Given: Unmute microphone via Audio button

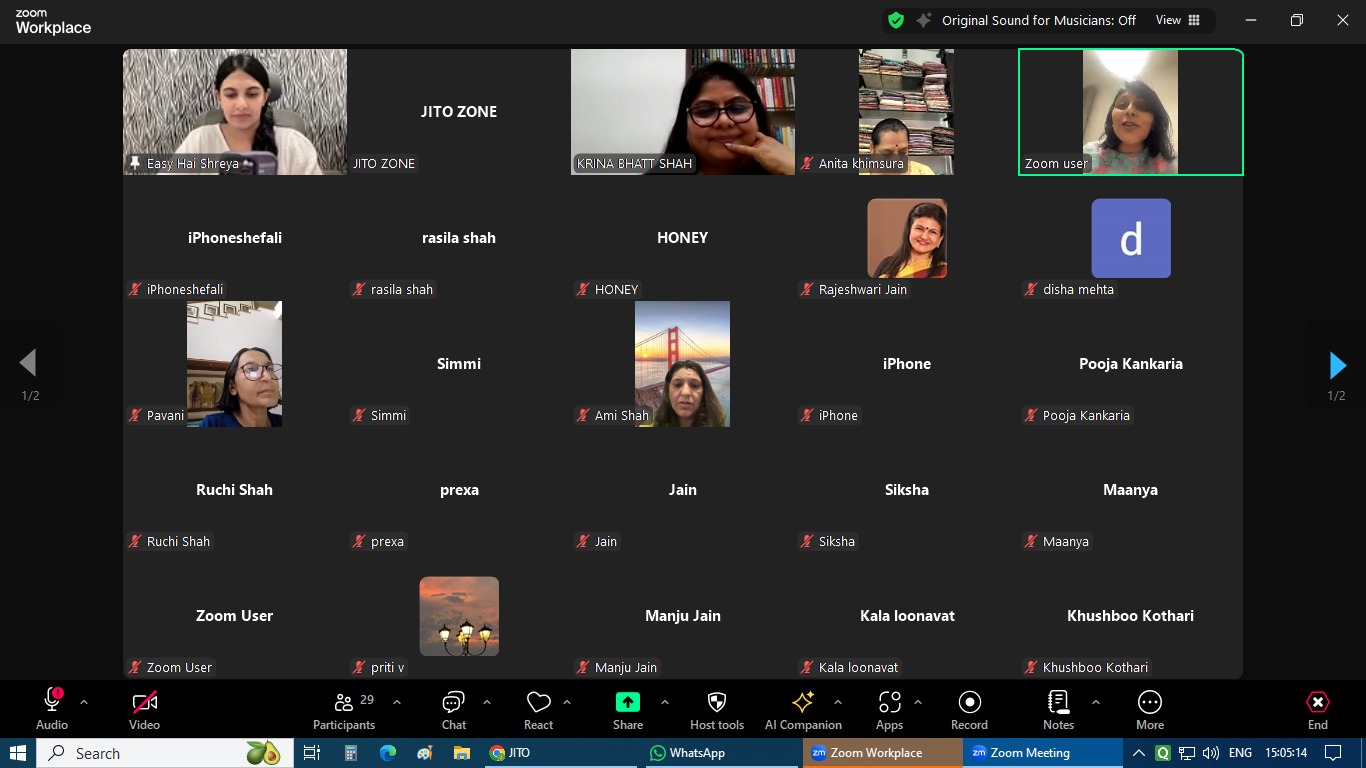Looking at the screenshot, I should tap(52, 702).
